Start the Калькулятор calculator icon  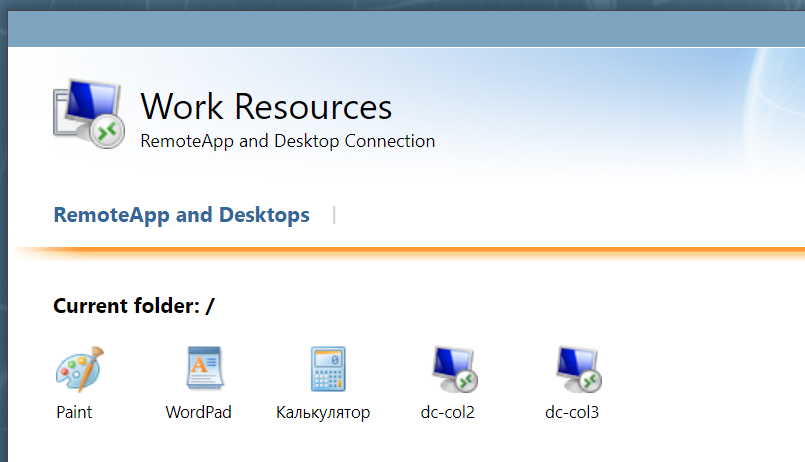click(328, 369)
